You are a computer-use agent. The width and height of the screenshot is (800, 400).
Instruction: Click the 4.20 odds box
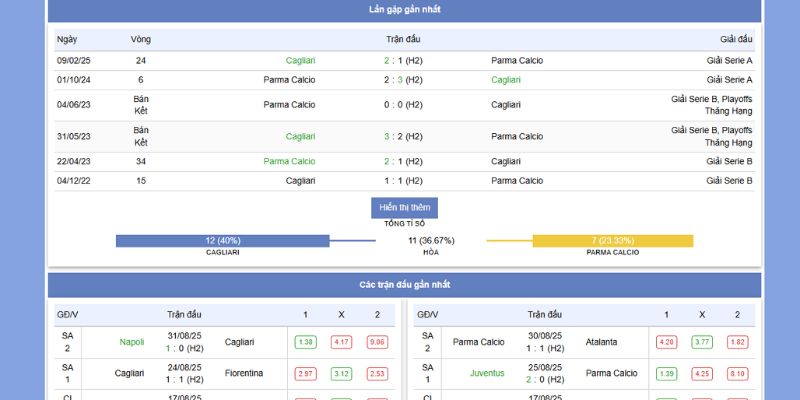tap(666, 342)
